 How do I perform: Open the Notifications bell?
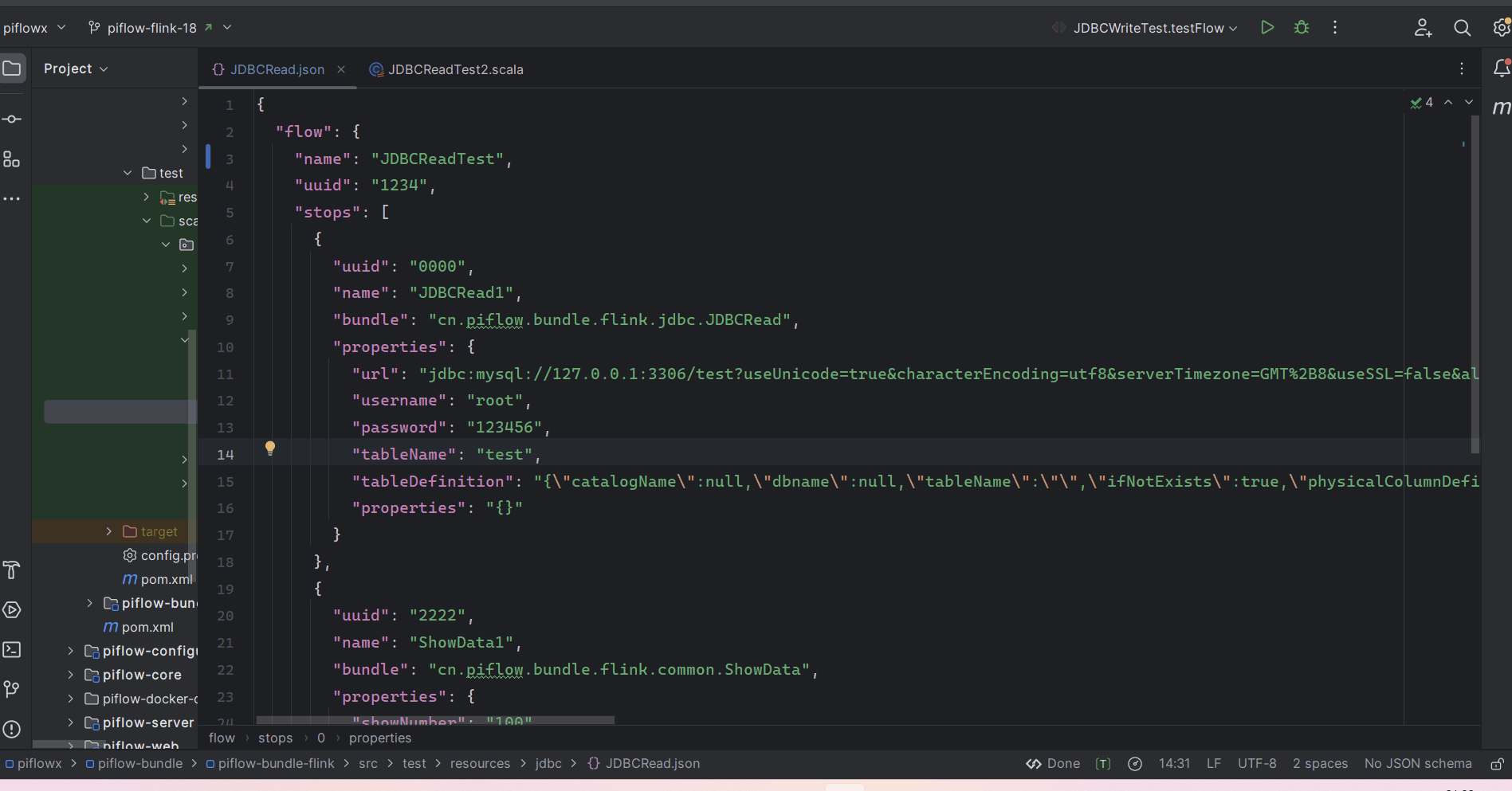(x=1502, y=69)
